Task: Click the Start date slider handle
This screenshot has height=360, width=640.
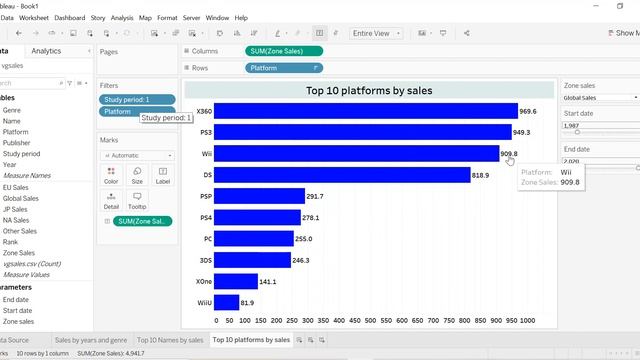Action: pos(577,132)
